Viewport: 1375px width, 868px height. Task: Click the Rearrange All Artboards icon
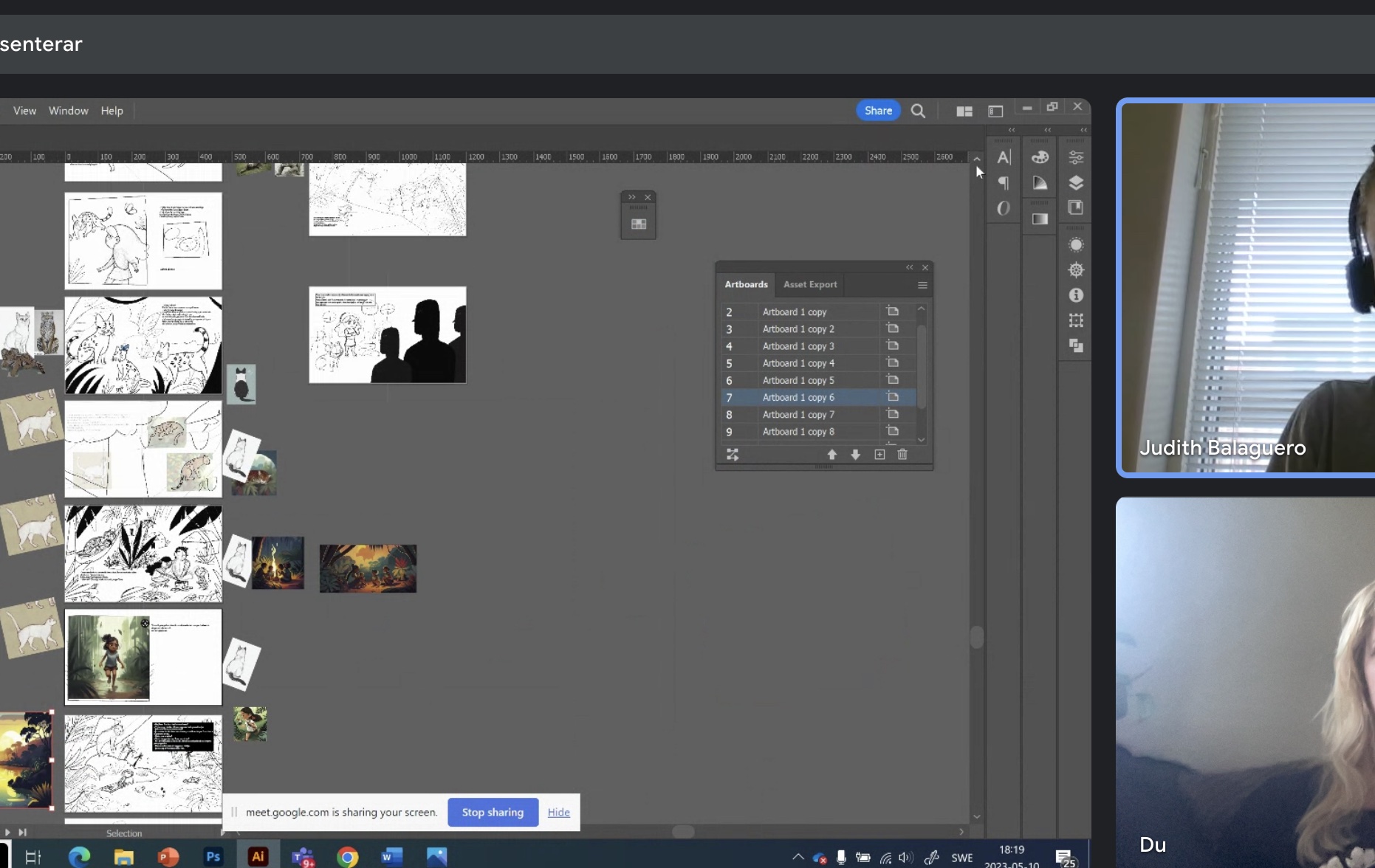(733, 455)
